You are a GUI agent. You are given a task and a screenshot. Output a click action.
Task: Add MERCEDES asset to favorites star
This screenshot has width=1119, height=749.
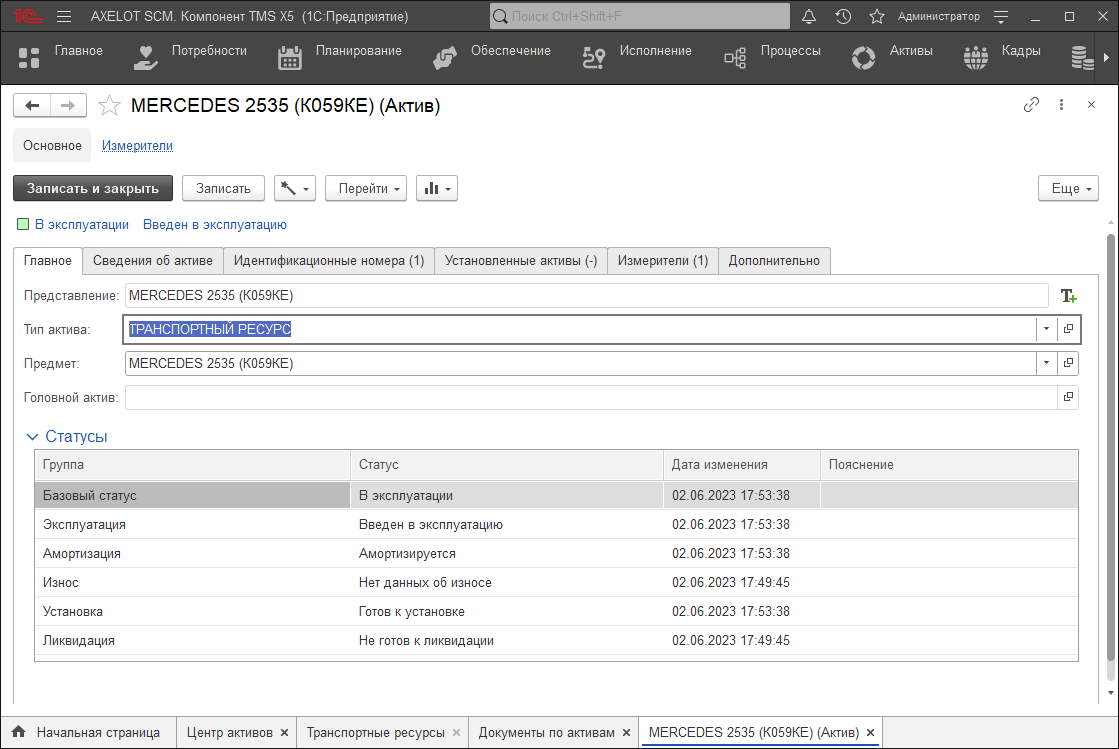(x=109, y=106)
